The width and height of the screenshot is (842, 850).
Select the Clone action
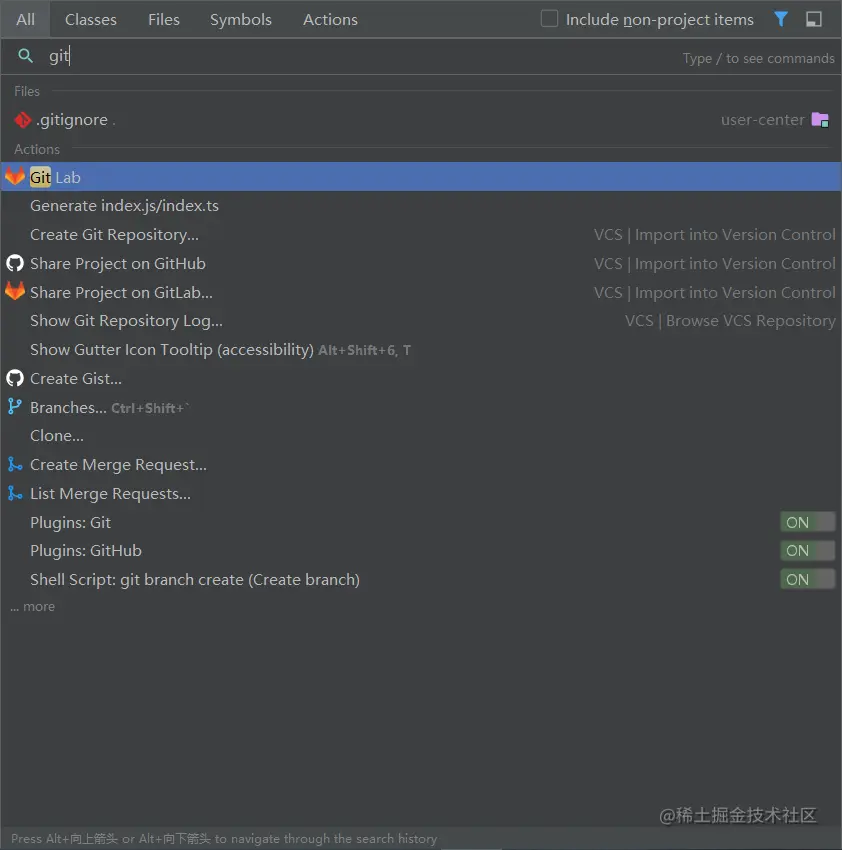pyautogui.click(x=421, y=436)
